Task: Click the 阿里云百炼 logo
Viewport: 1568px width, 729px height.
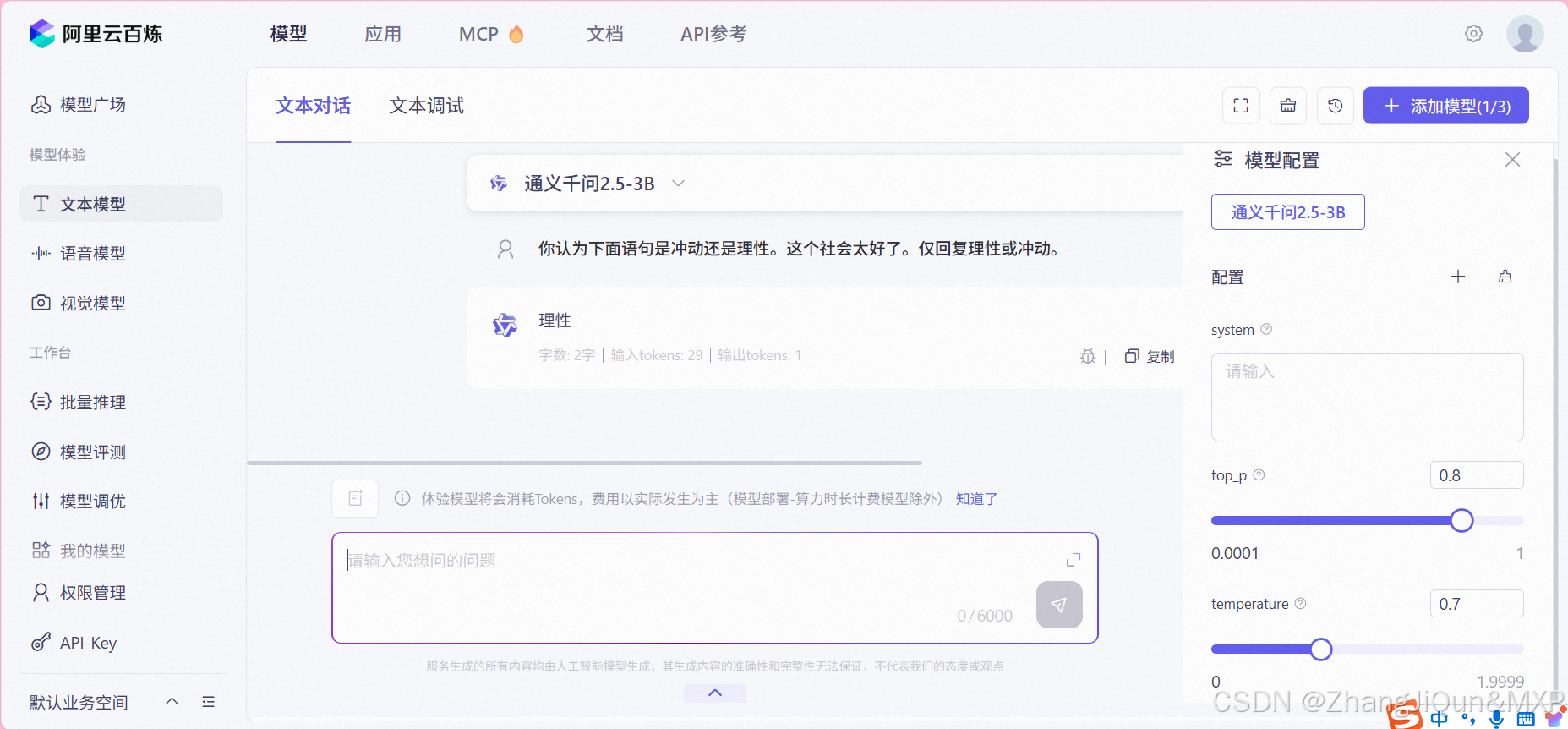Action: 96,34
